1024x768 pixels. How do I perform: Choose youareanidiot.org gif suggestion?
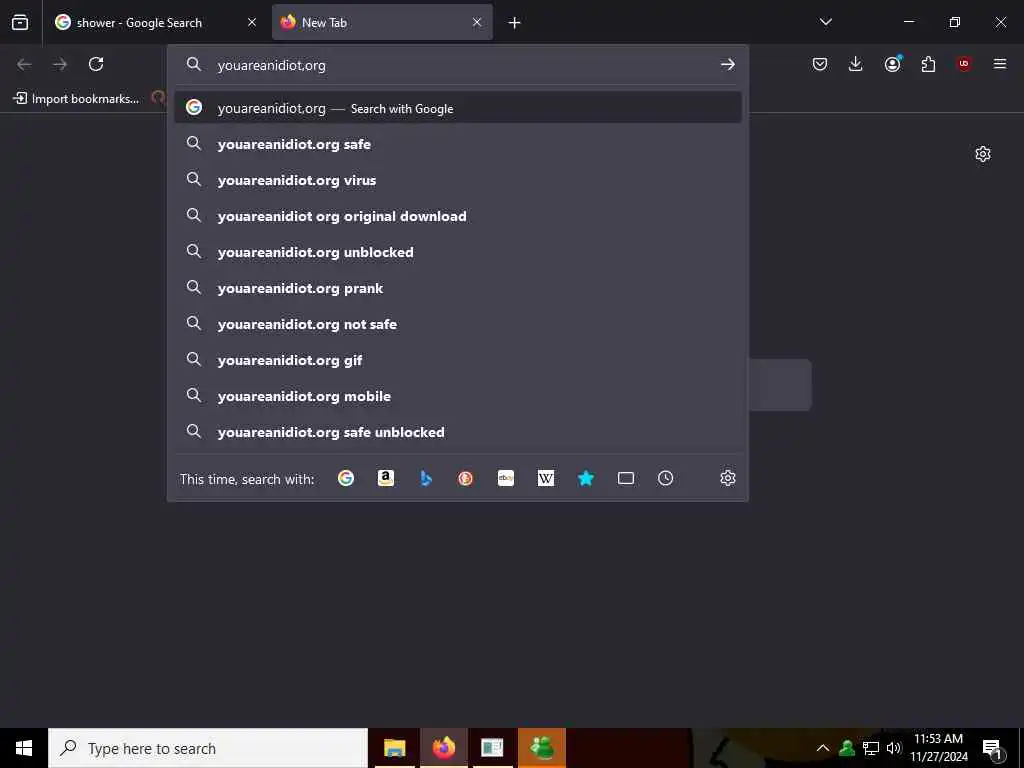click(458, 360)
